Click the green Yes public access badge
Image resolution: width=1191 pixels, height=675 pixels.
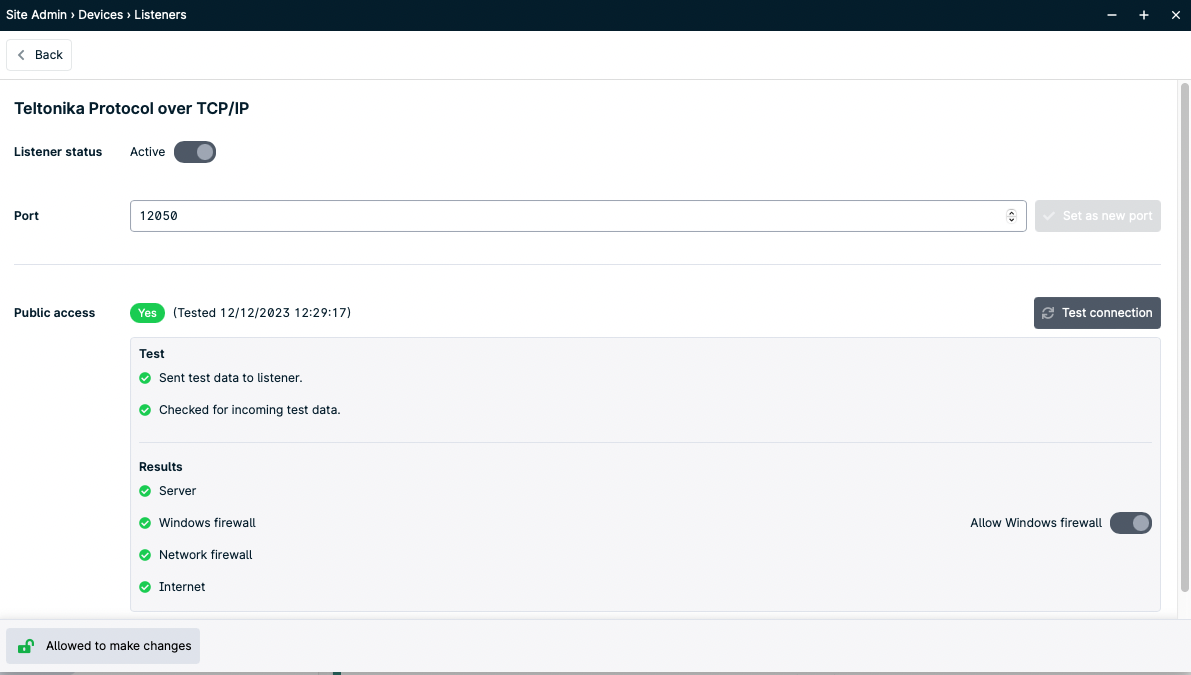click(x=147, y=313)
